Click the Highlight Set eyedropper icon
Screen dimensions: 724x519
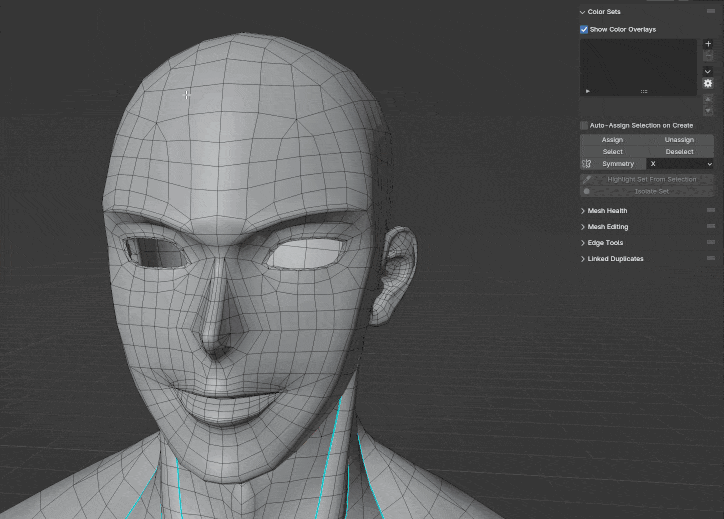point(587,179)
